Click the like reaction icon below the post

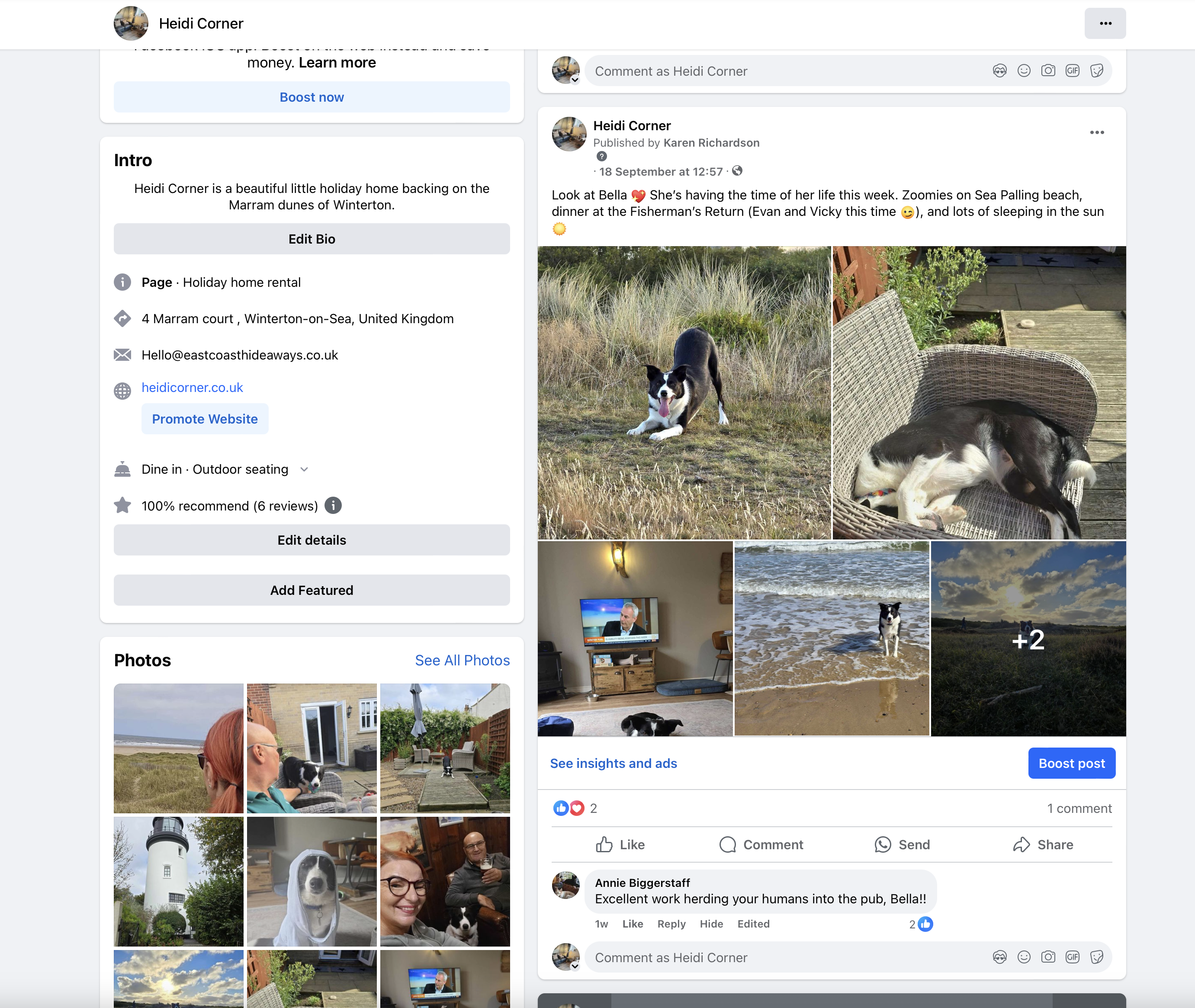click(x=561, y=808)
